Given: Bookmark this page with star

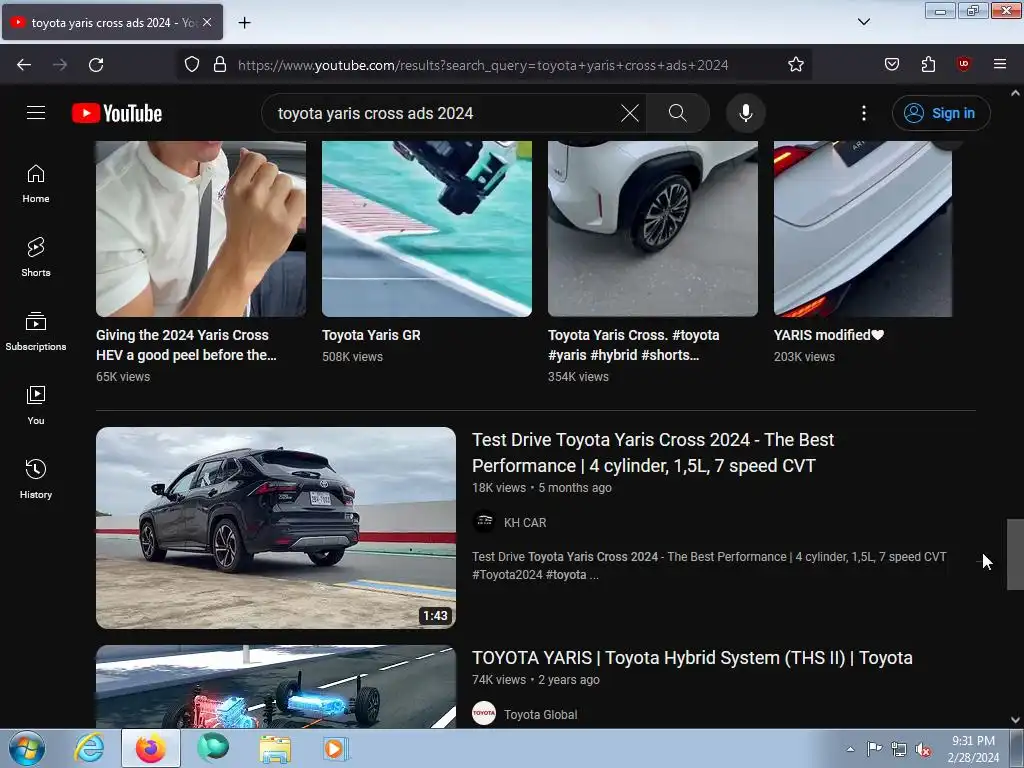Looking at the screenshot, I should (795, 65).
